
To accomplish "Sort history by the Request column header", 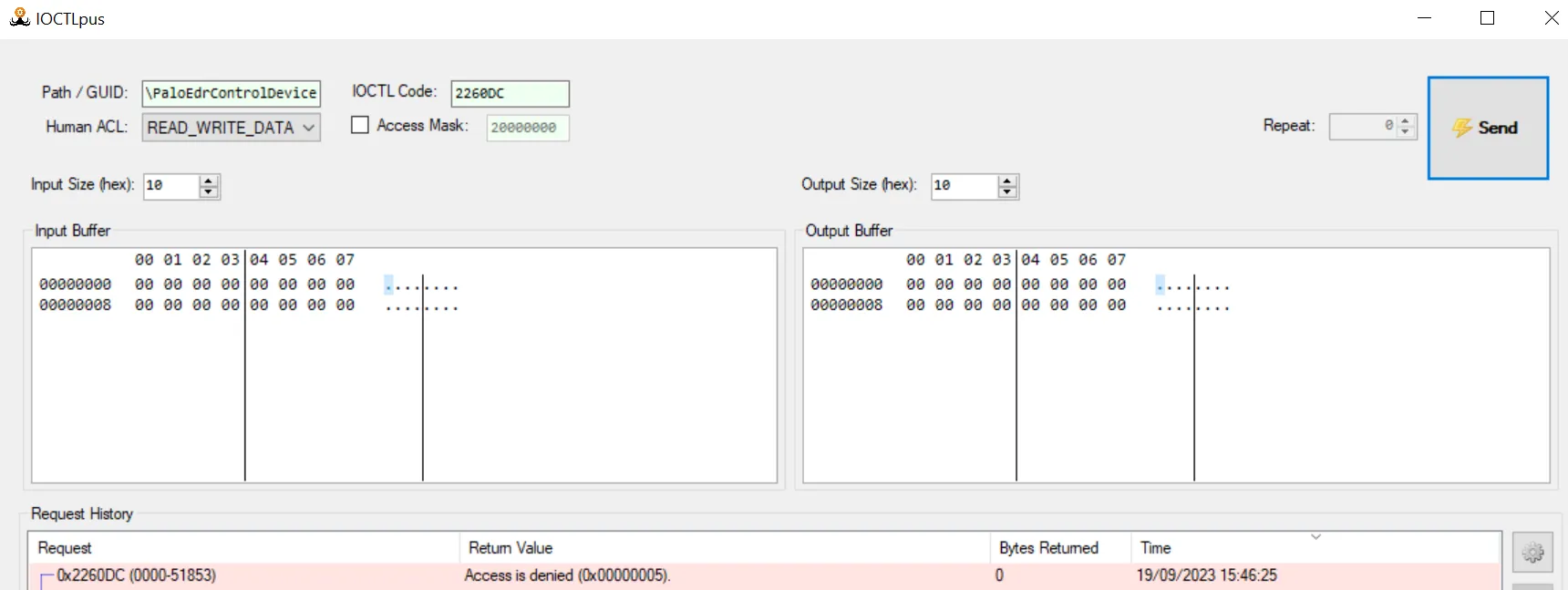I will [244, 548].
